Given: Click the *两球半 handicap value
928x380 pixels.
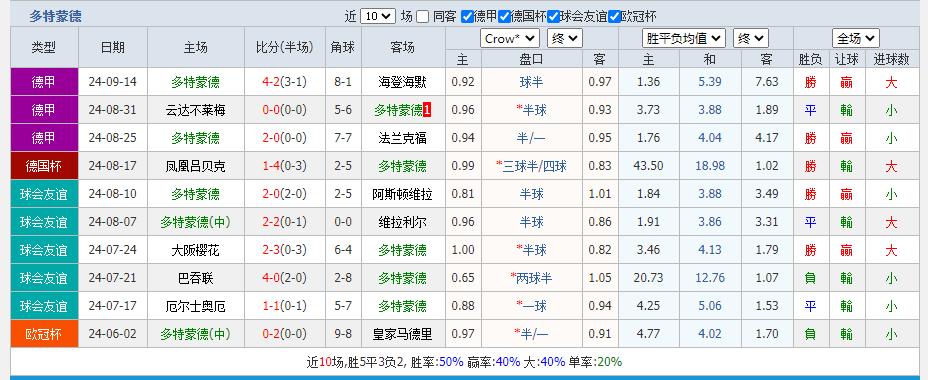Looking at the screenshot, I should [531, 278].
